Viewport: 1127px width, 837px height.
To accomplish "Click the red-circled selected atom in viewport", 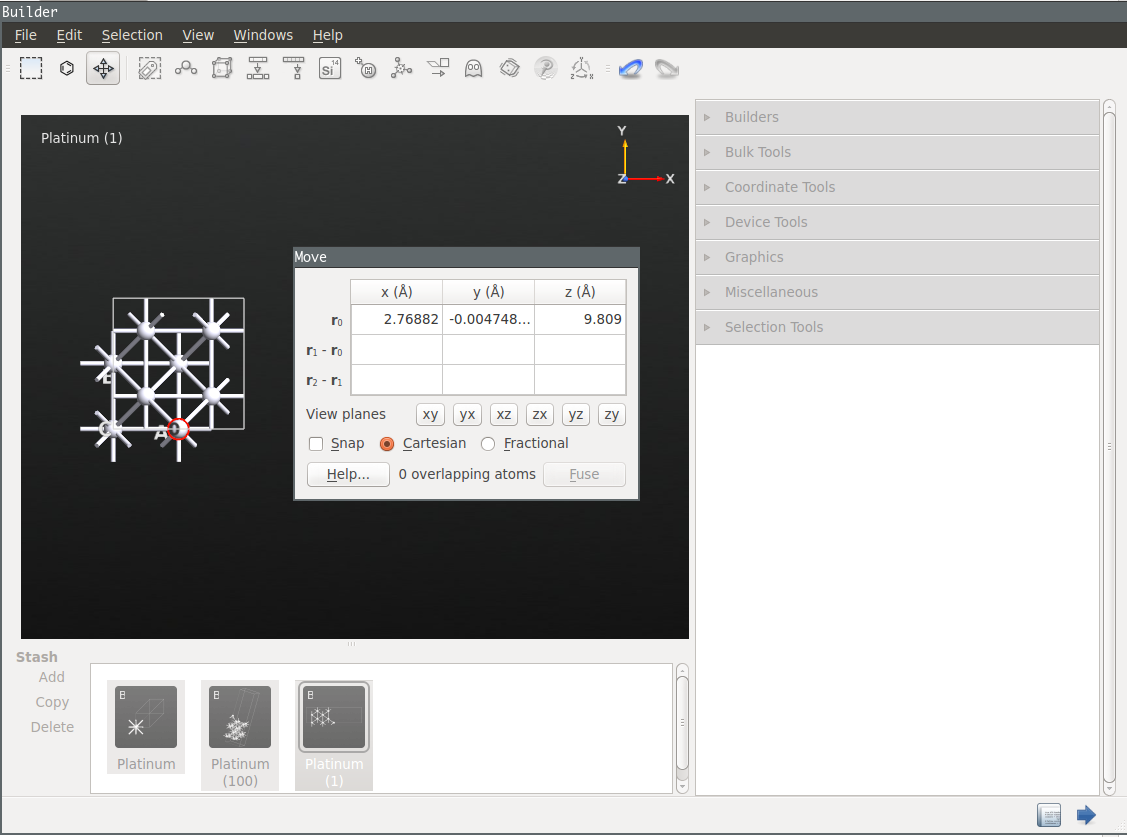I will tap(178, 430).
